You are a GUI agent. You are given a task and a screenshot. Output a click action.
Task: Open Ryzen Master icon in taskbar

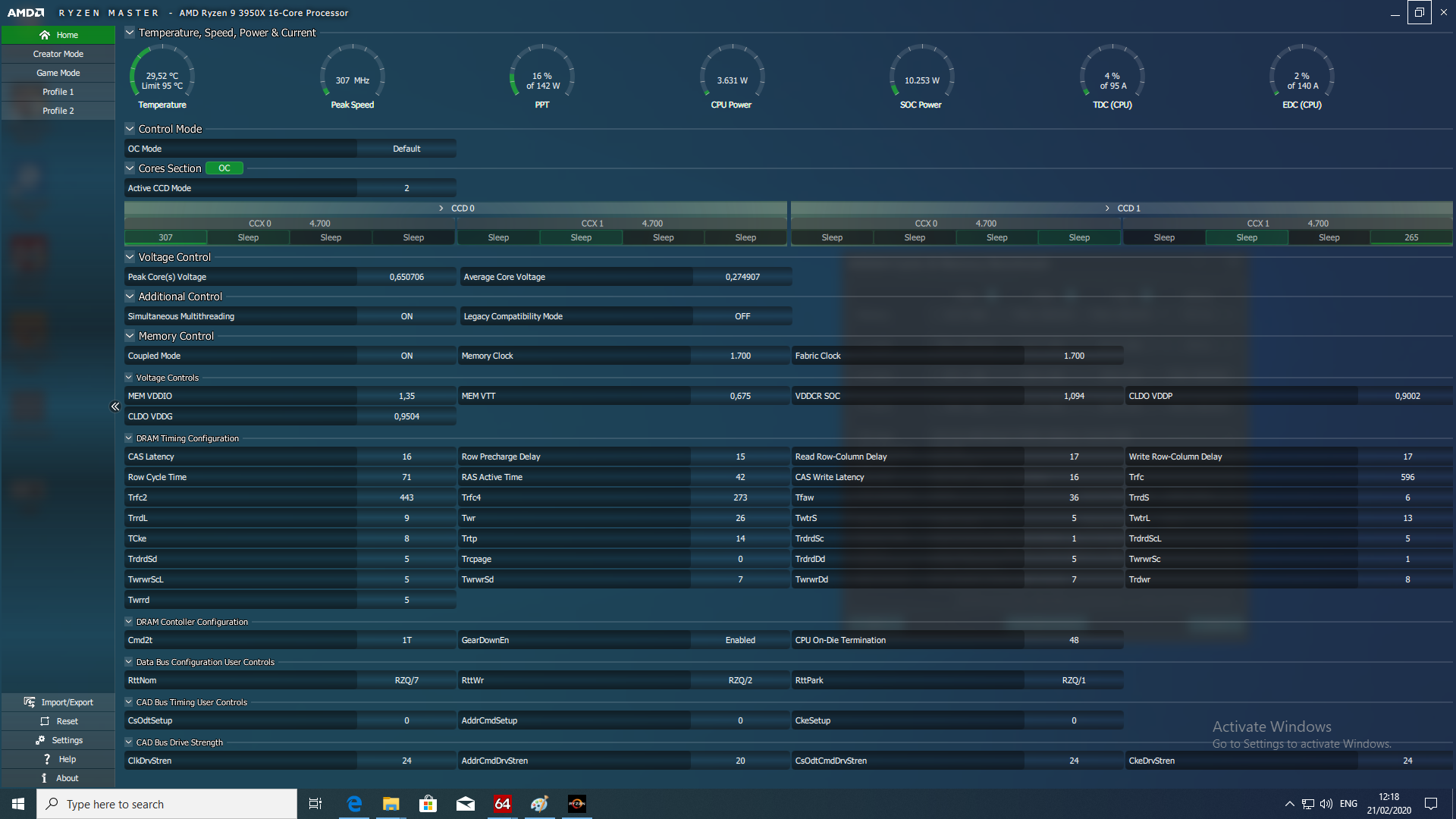576,804
